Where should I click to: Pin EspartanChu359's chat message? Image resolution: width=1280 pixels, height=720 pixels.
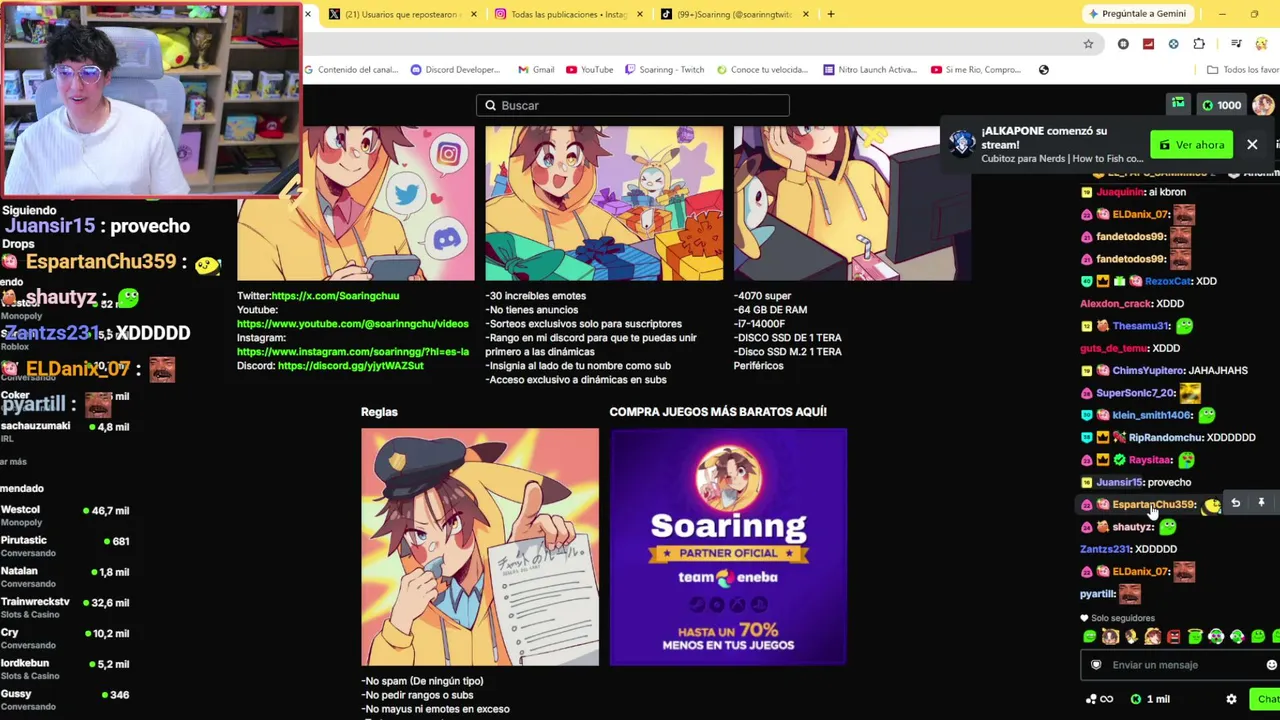coord(1261,503)
